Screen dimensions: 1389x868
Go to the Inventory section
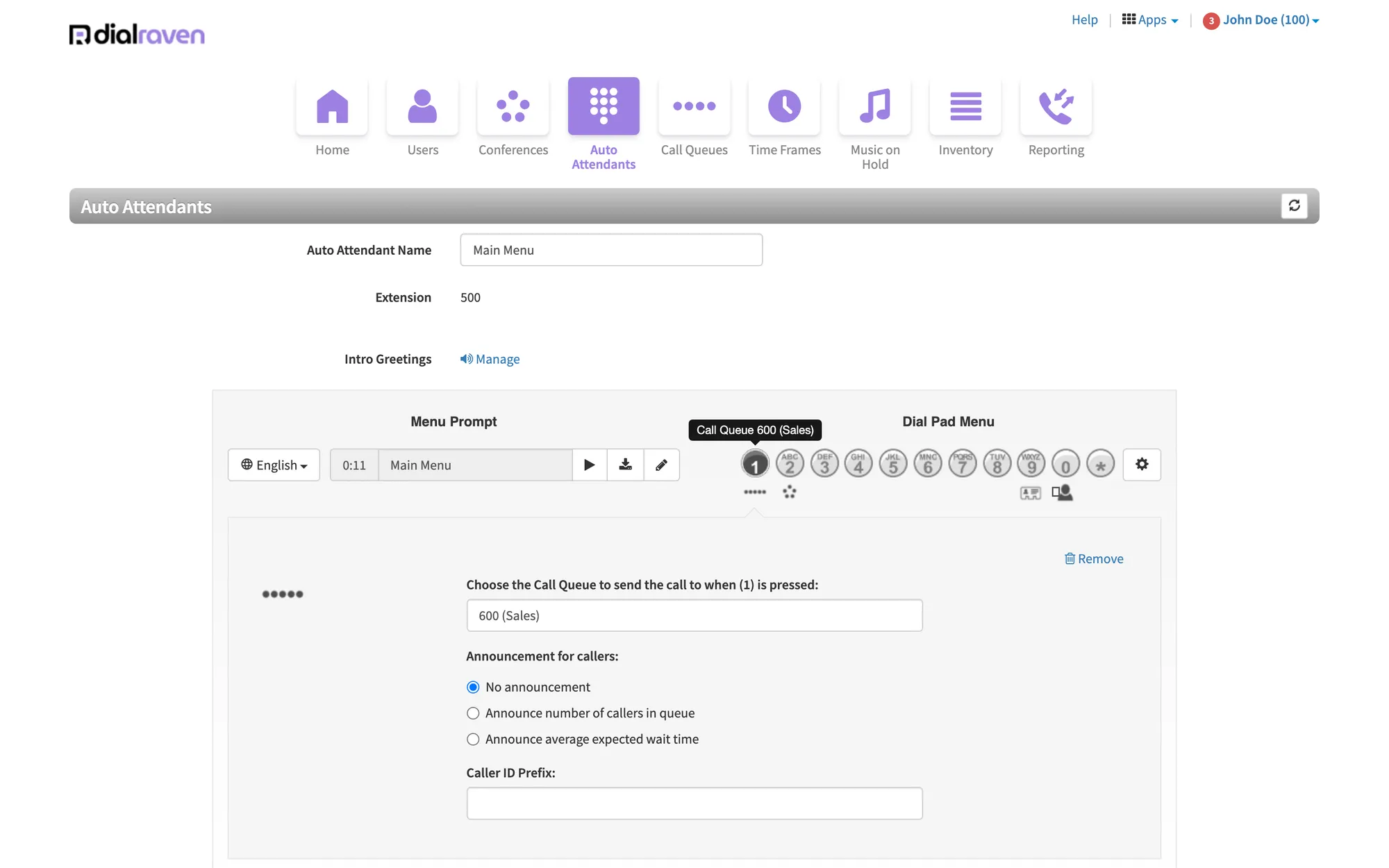click(965, 106)
